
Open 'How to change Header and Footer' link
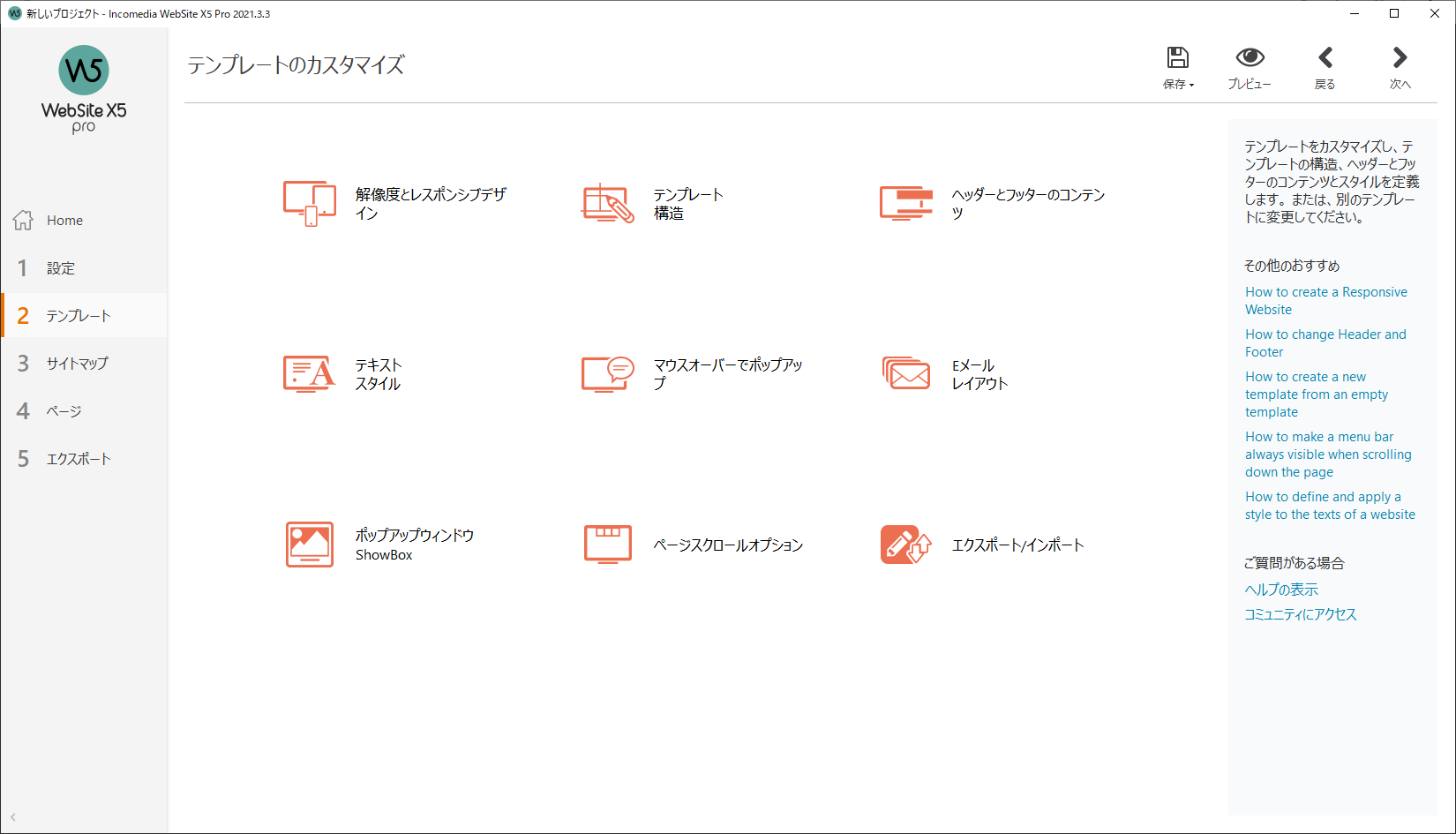click(1325, 343)
